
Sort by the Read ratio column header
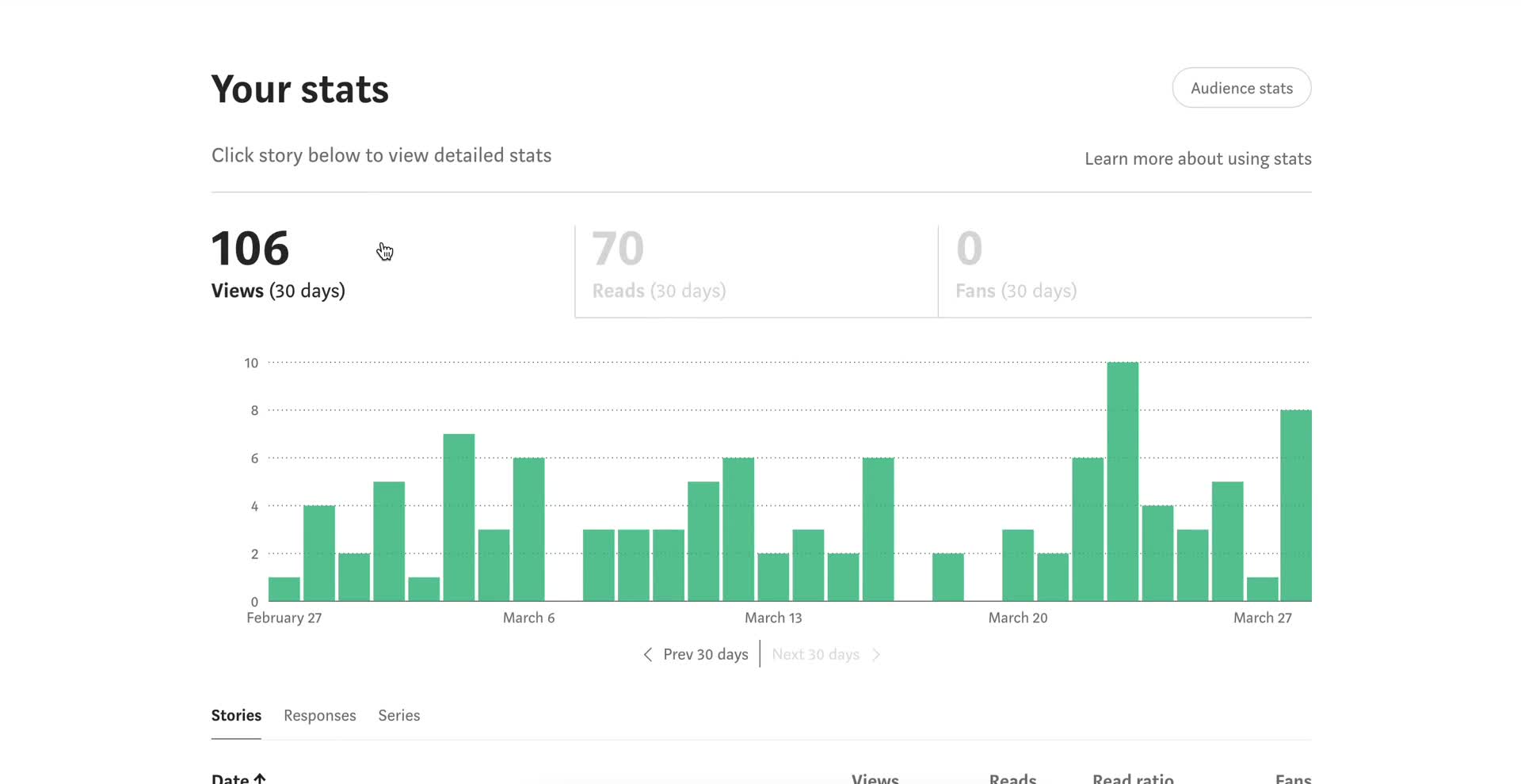click(x=1133, y=778)
